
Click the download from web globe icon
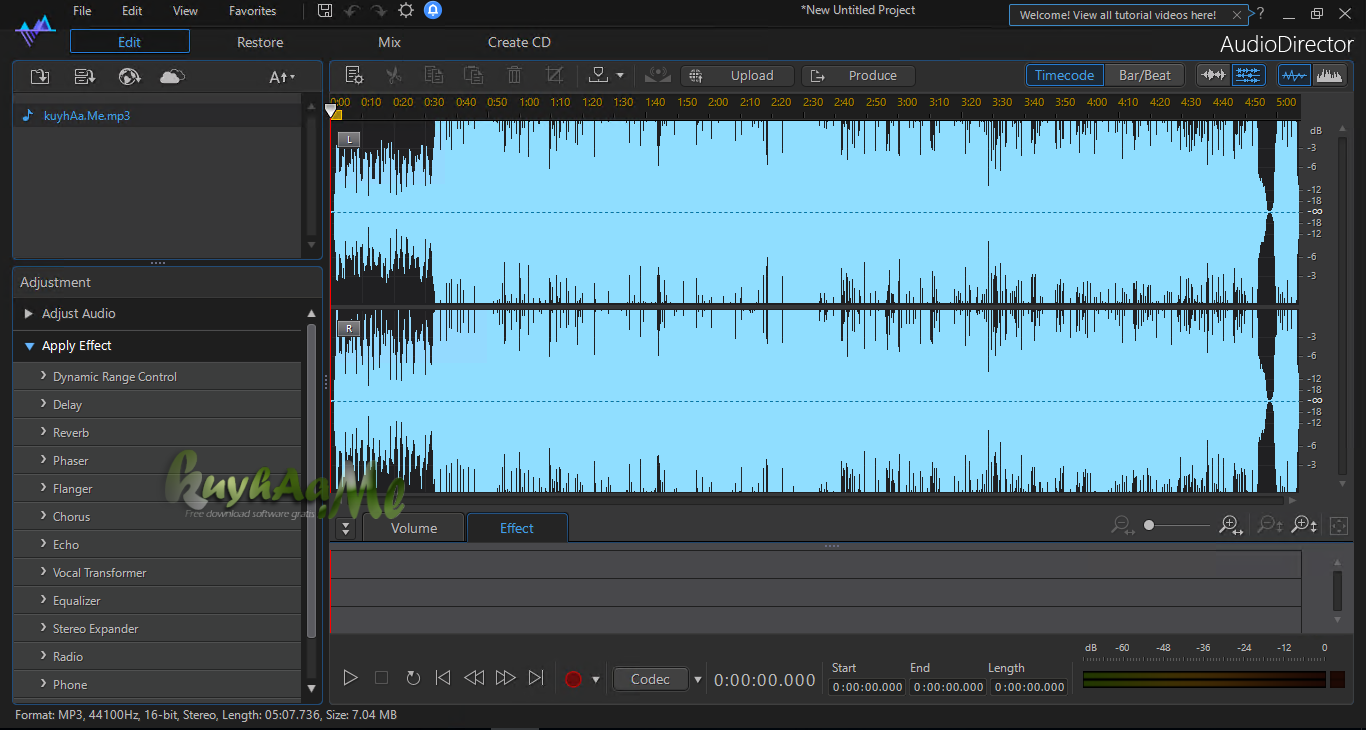click(x=129, y=77)
